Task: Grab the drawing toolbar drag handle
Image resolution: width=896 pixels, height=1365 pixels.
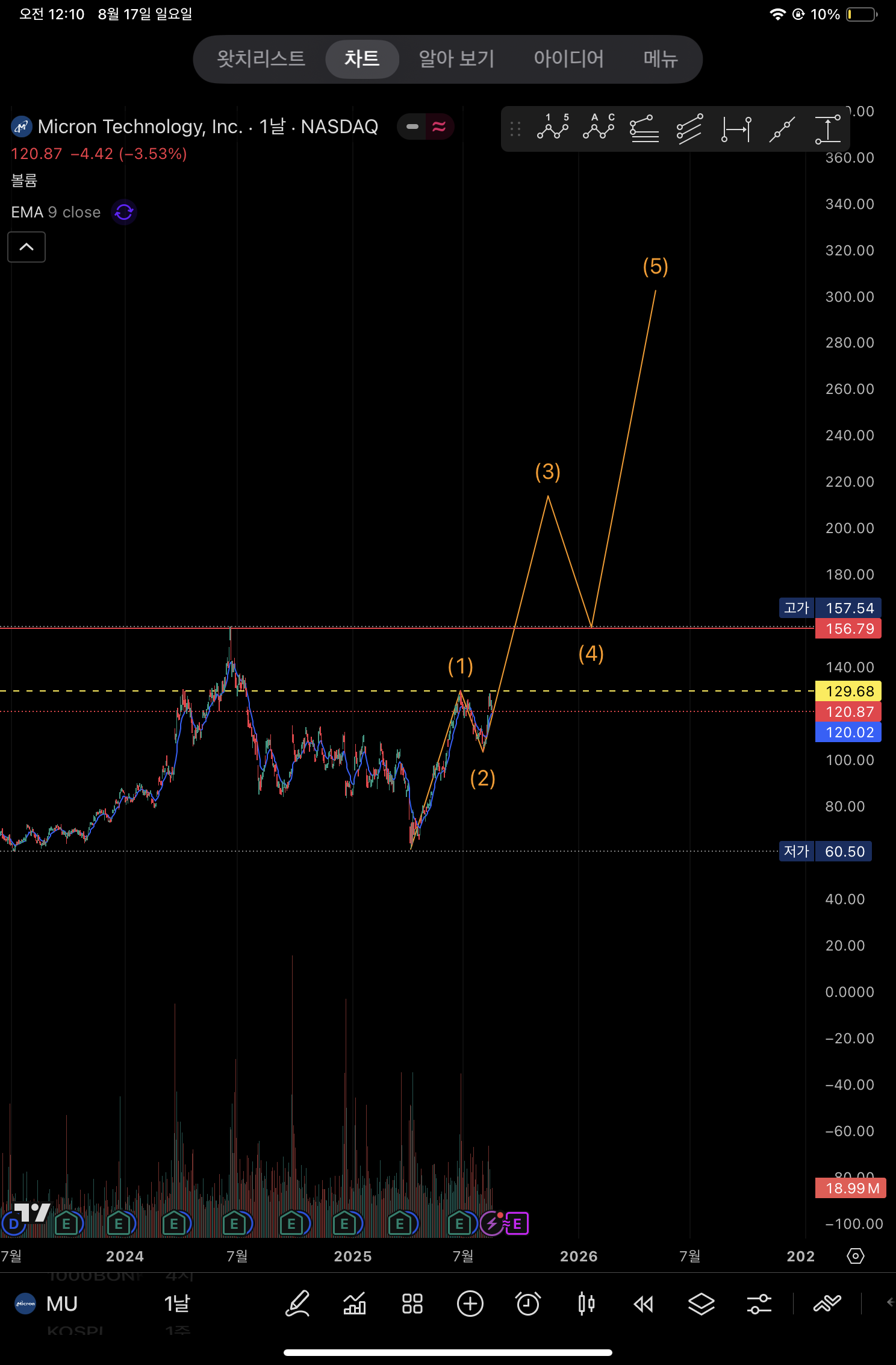Action: pos(515,129)
